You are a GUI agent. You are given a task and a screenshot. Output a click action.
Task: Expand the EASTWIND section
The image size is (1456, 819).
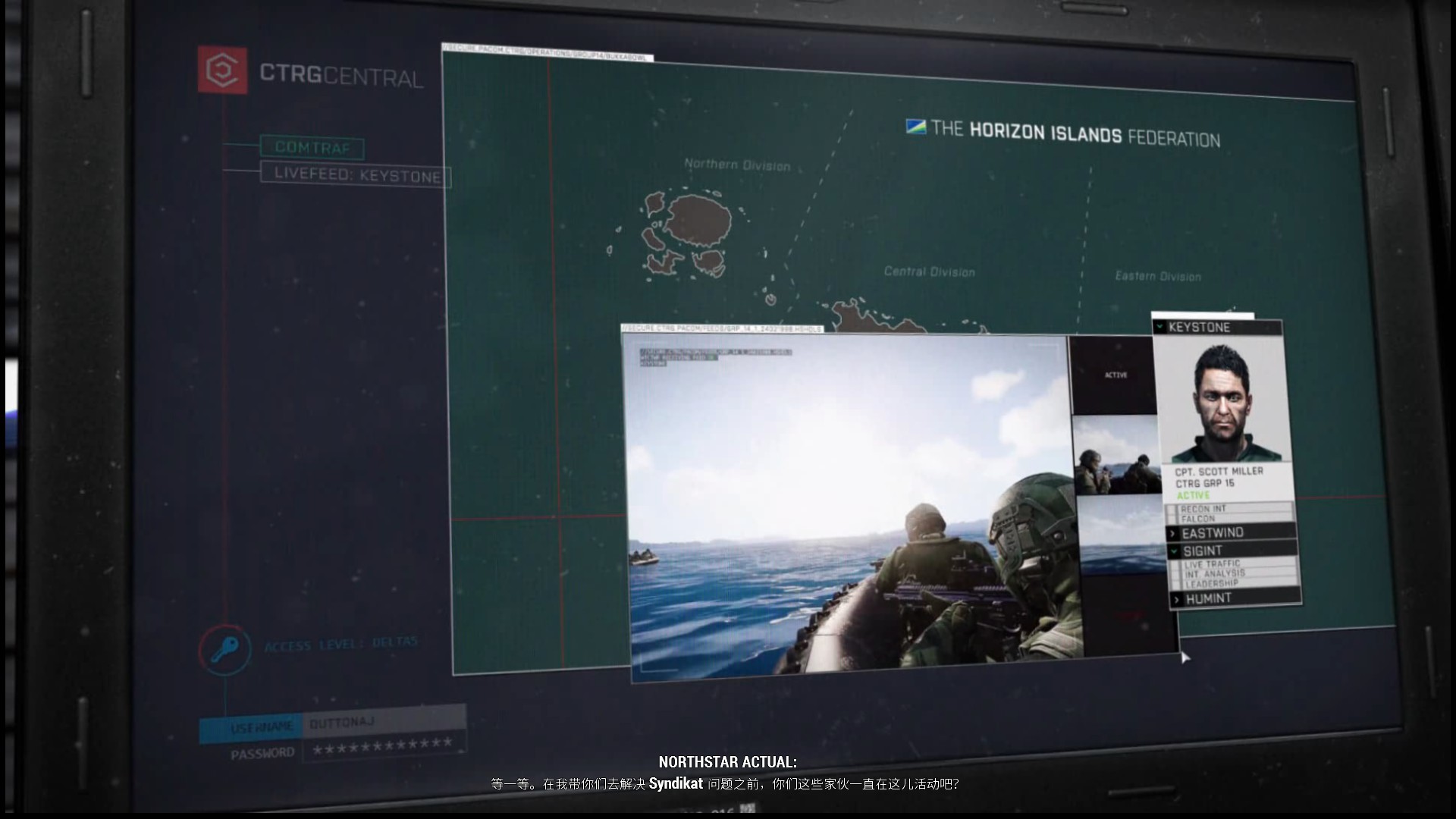1231,532
